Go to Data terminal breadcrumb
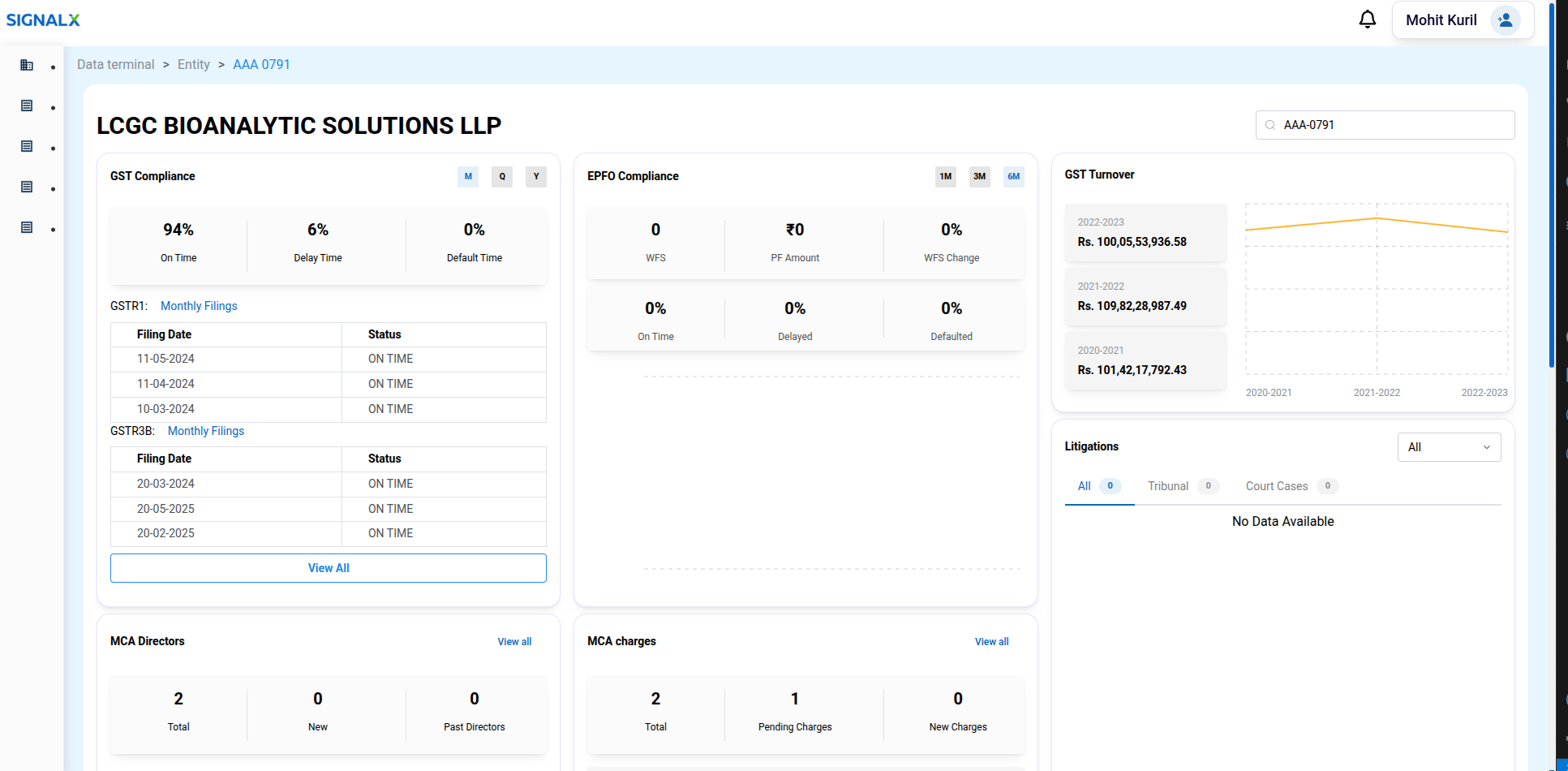The image size is (1568, 771). (x=115, y=65)
